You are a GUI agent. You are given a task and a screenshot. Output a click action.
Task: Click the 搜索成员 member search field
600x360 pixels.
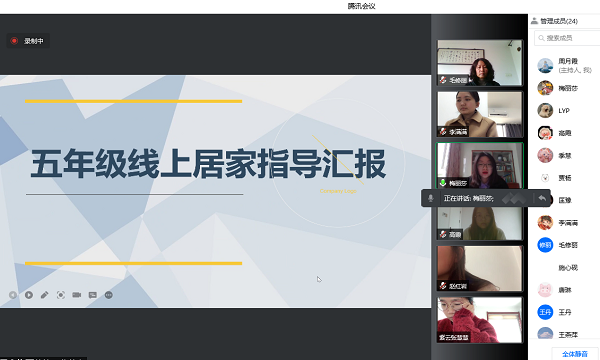[567, 38]
